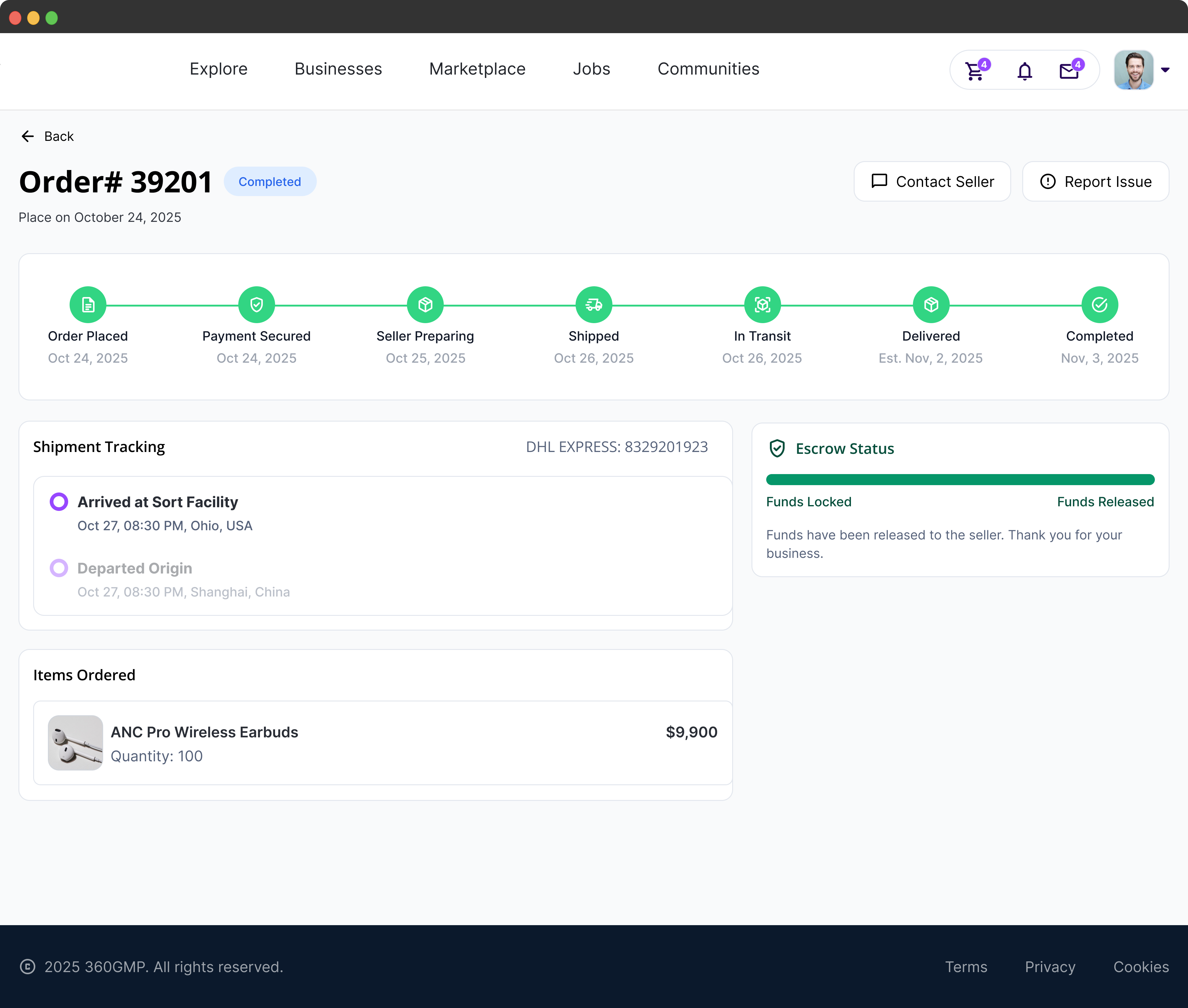Open the ANC Pro Earbuds thumbnail

pos(76,743)
